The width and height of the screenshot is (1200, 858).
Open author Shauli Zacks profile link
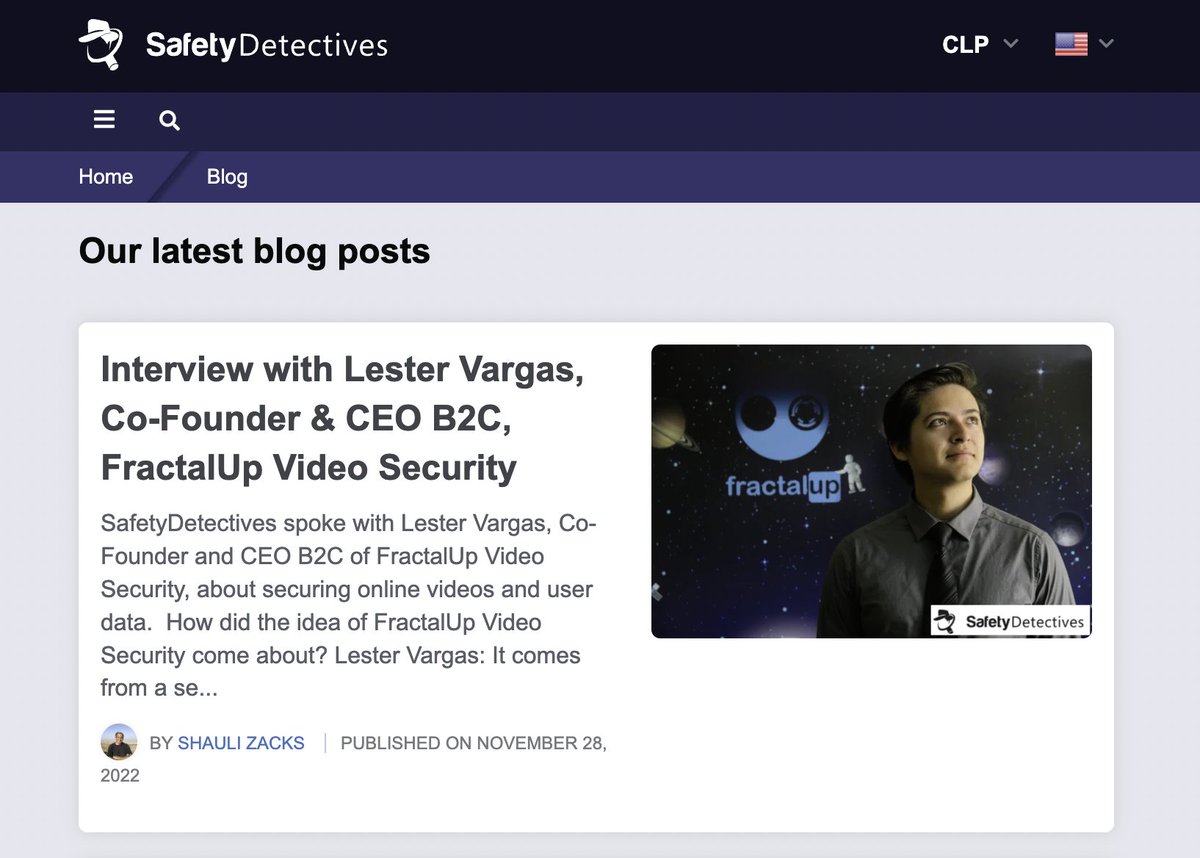coord(241,743)
